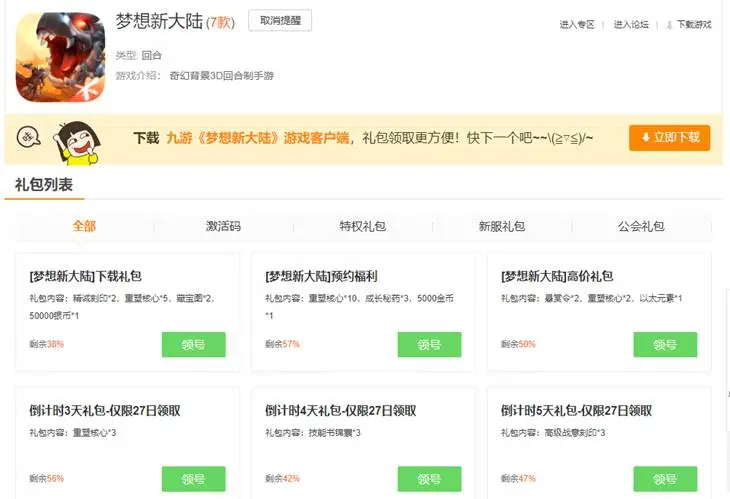The height and width of the screenshot is (499, 730).
Task: Click the cartoon girl mascot in the banner
Action: [78, 142]
